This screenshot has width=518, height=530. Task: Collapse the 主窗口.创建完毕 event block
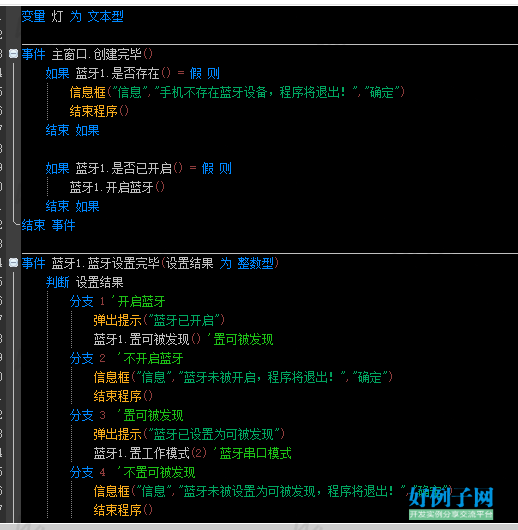13,54
